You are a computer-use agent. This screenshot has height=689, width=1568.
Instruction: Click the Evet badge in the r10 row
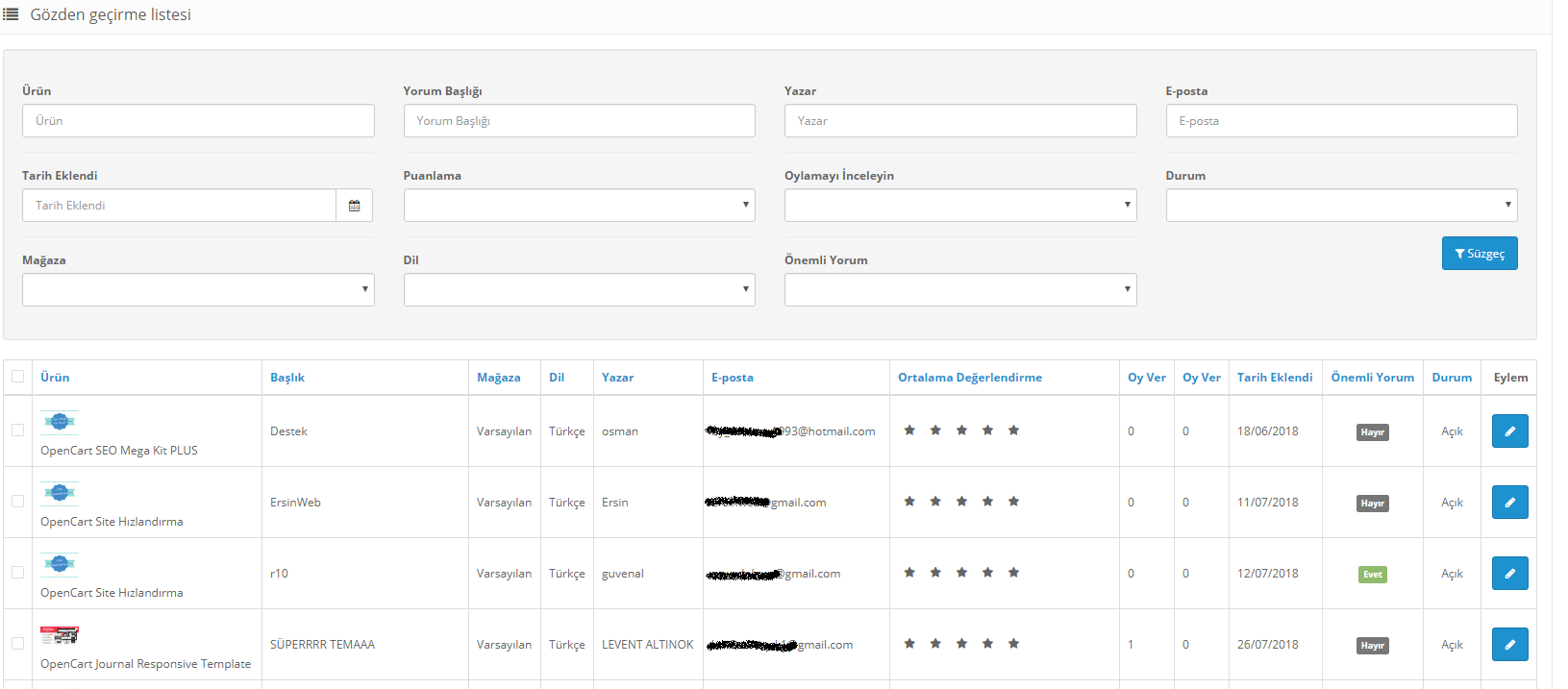tap(1373, 575)
